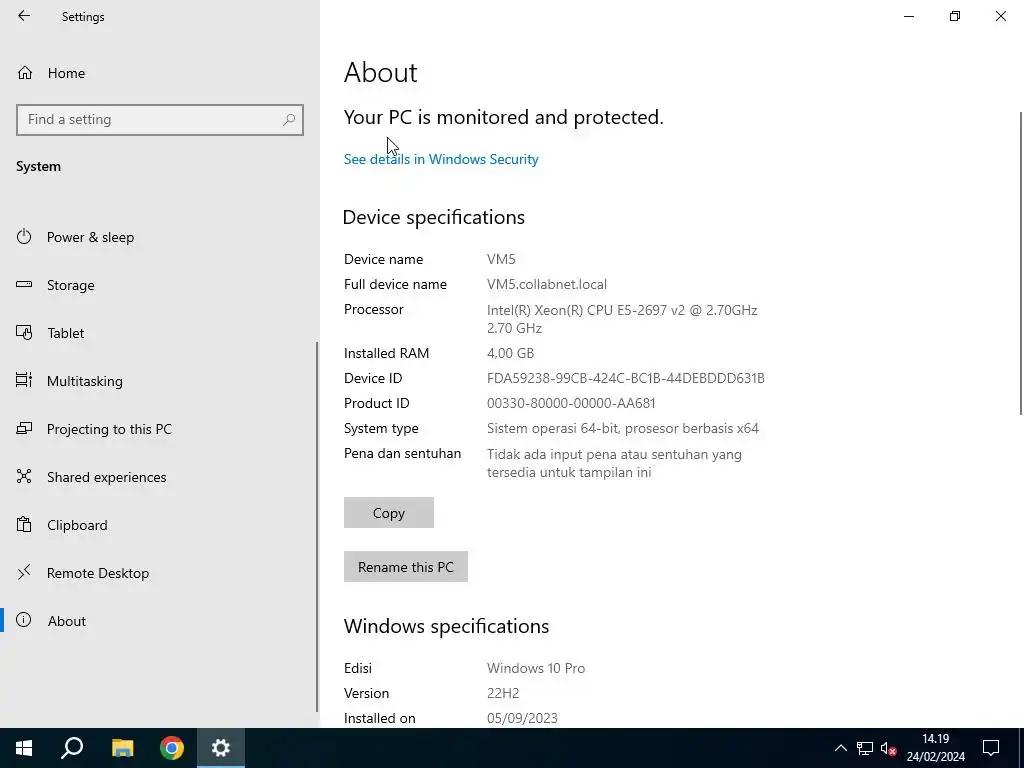Click the edition value Windows 10 Pro
Screen dimensions: 1024x768
(x=536, y=668)
